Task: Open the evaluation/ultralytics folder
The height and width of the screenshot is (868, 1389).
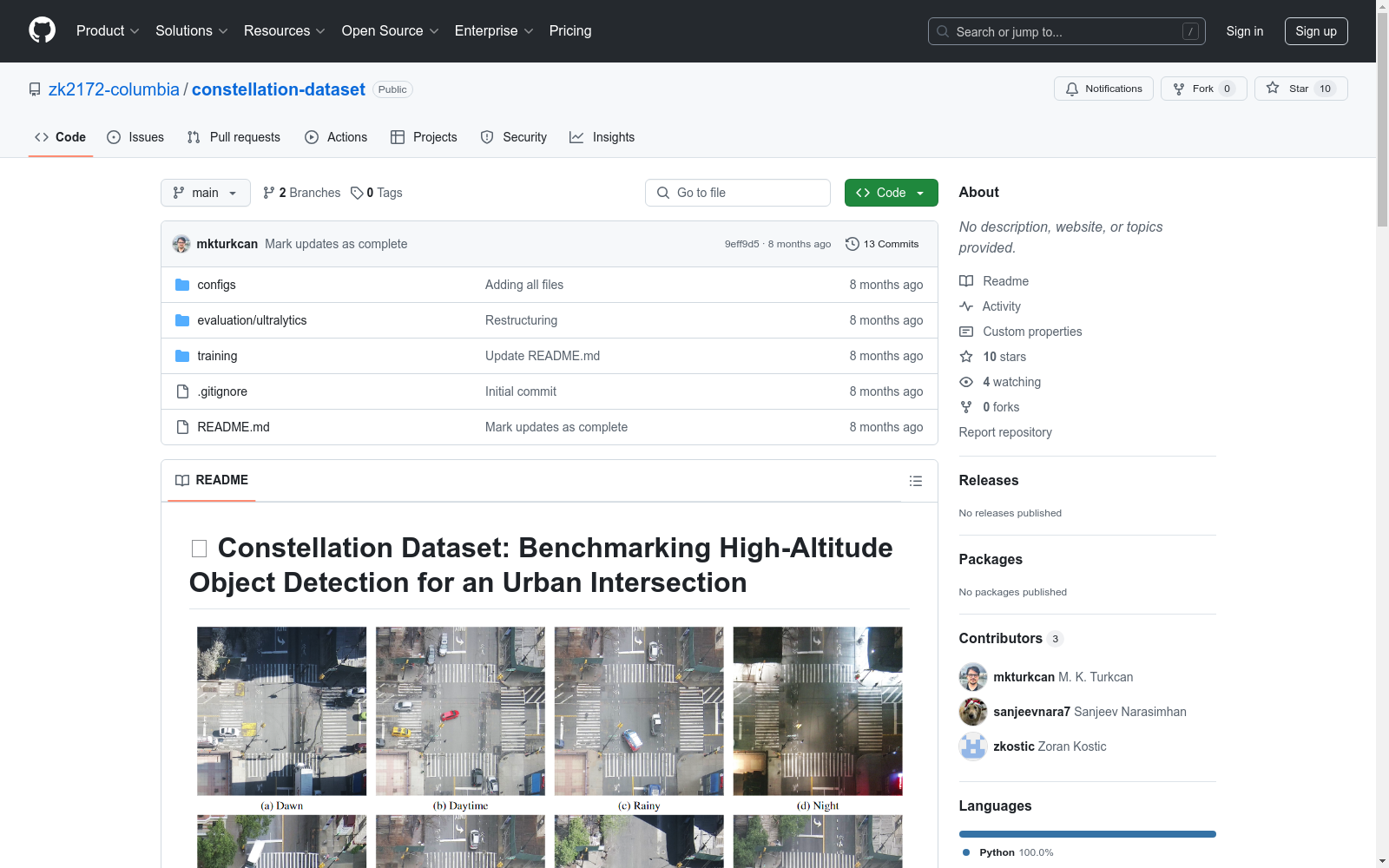Action: [252, 320]
